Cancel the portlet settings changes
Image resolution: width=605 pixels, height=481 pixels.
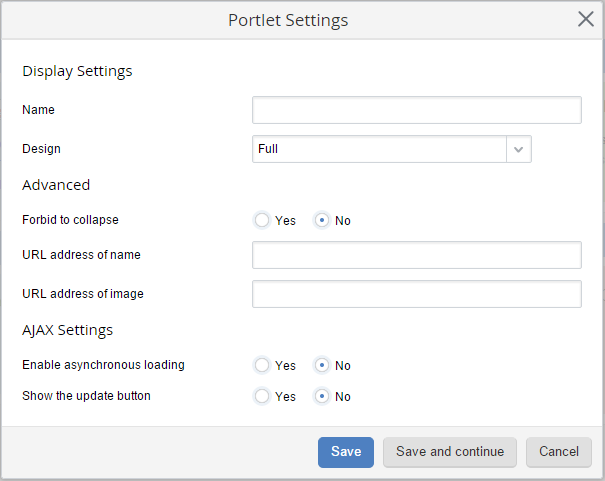click(x=559, y=452)
